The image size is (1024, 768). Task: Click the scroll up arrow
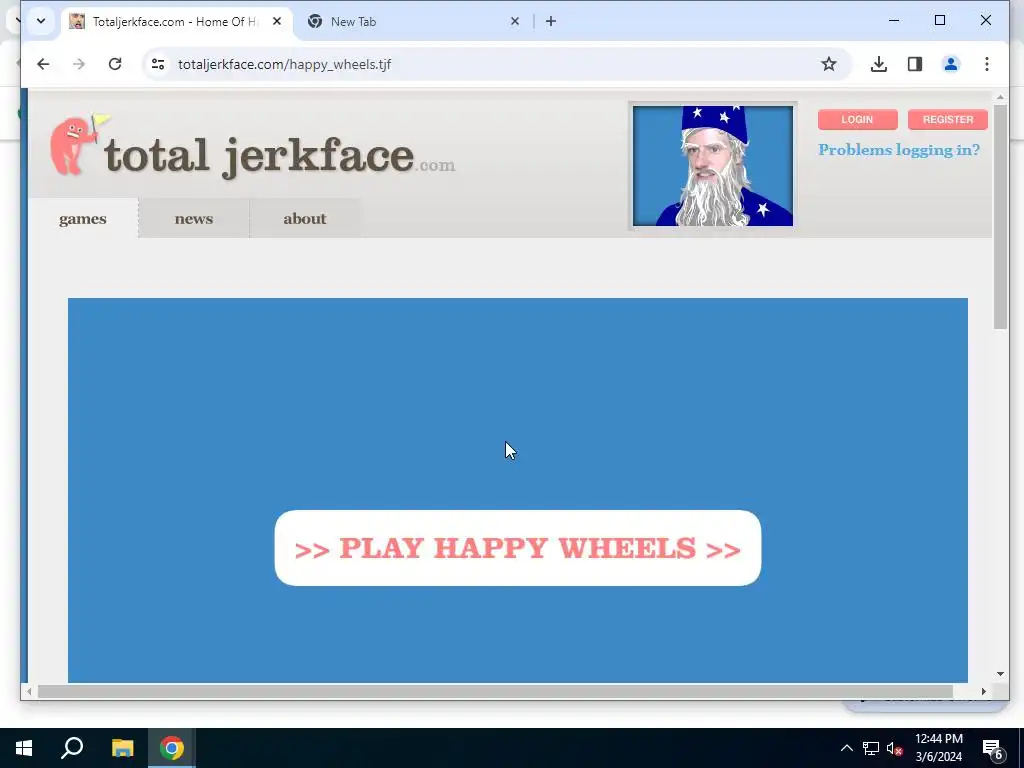tap(1000, 97)
